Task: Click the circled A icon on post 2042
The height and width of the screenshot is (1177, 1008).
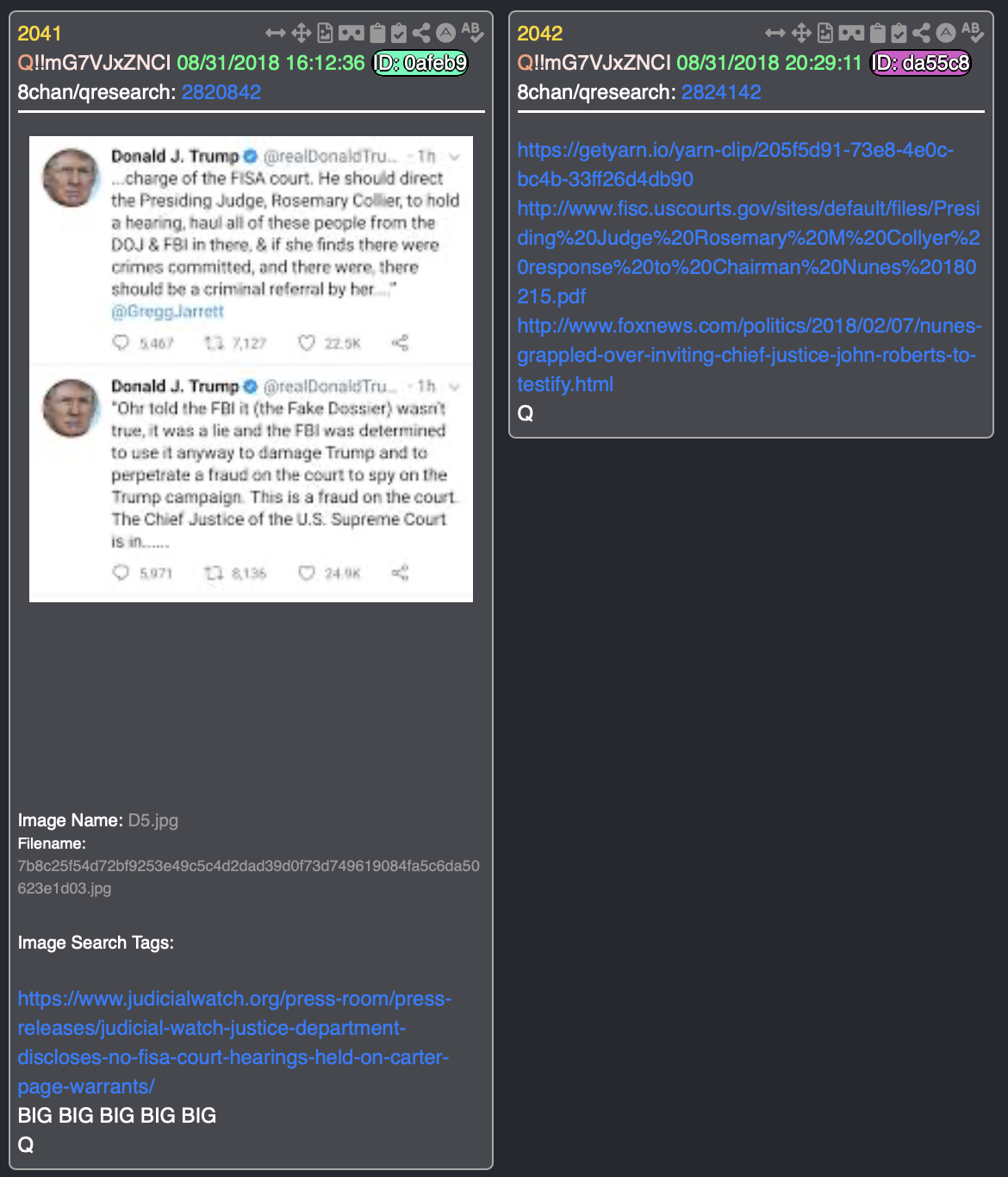Action: point(946,33)
